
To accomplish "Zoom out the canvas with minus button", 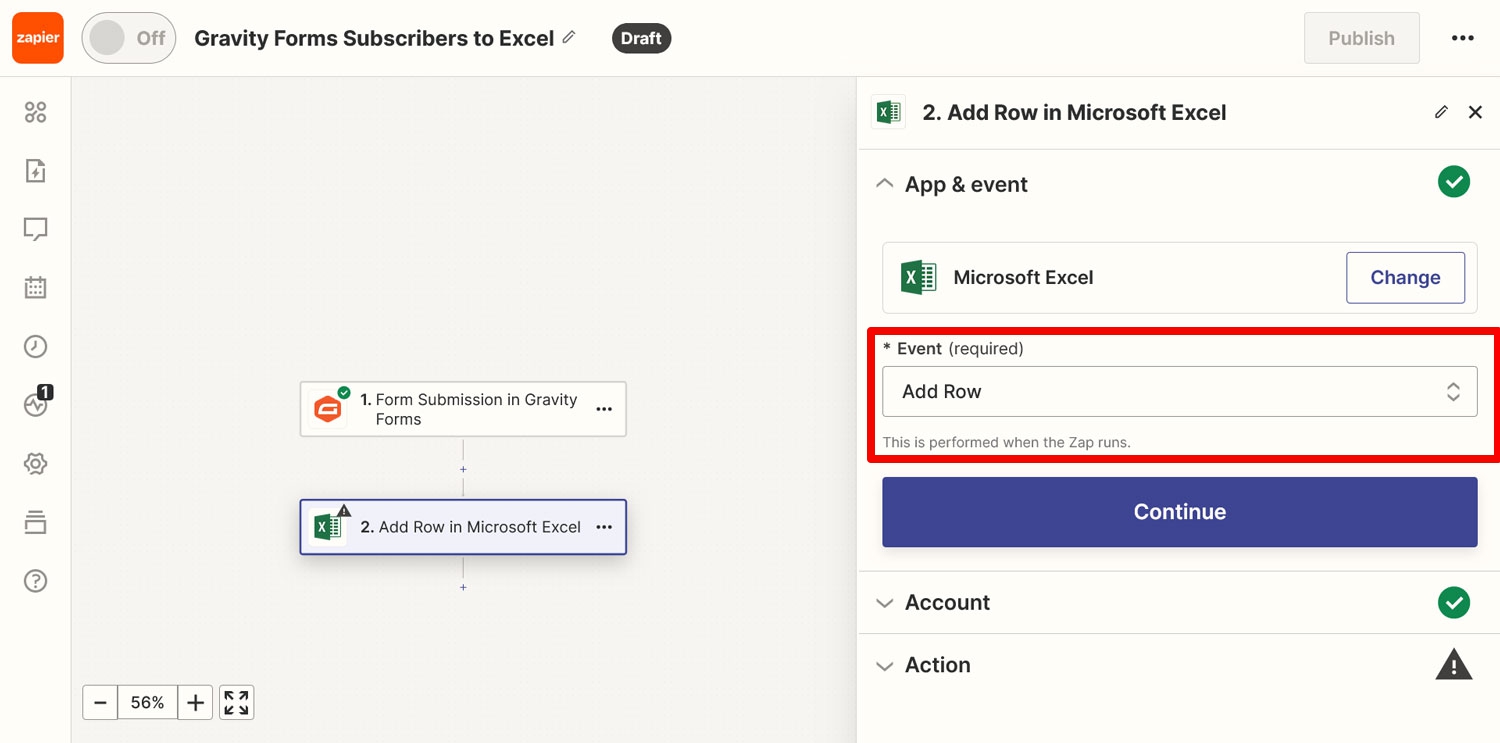I will [x=100, y=702].
